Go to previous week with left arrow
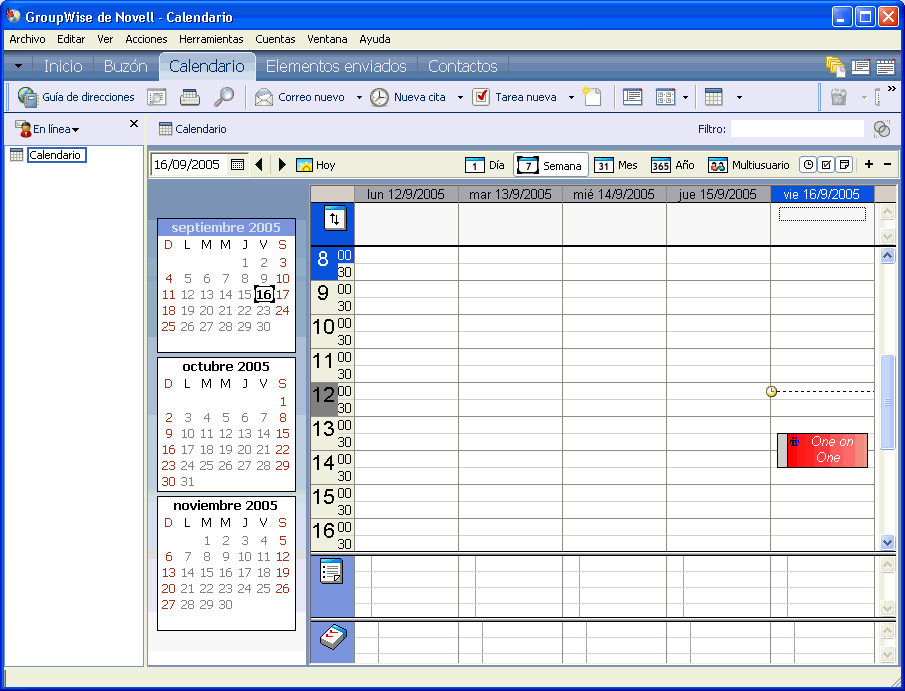This screenshot has height=691, width=905. coord(259,165)
